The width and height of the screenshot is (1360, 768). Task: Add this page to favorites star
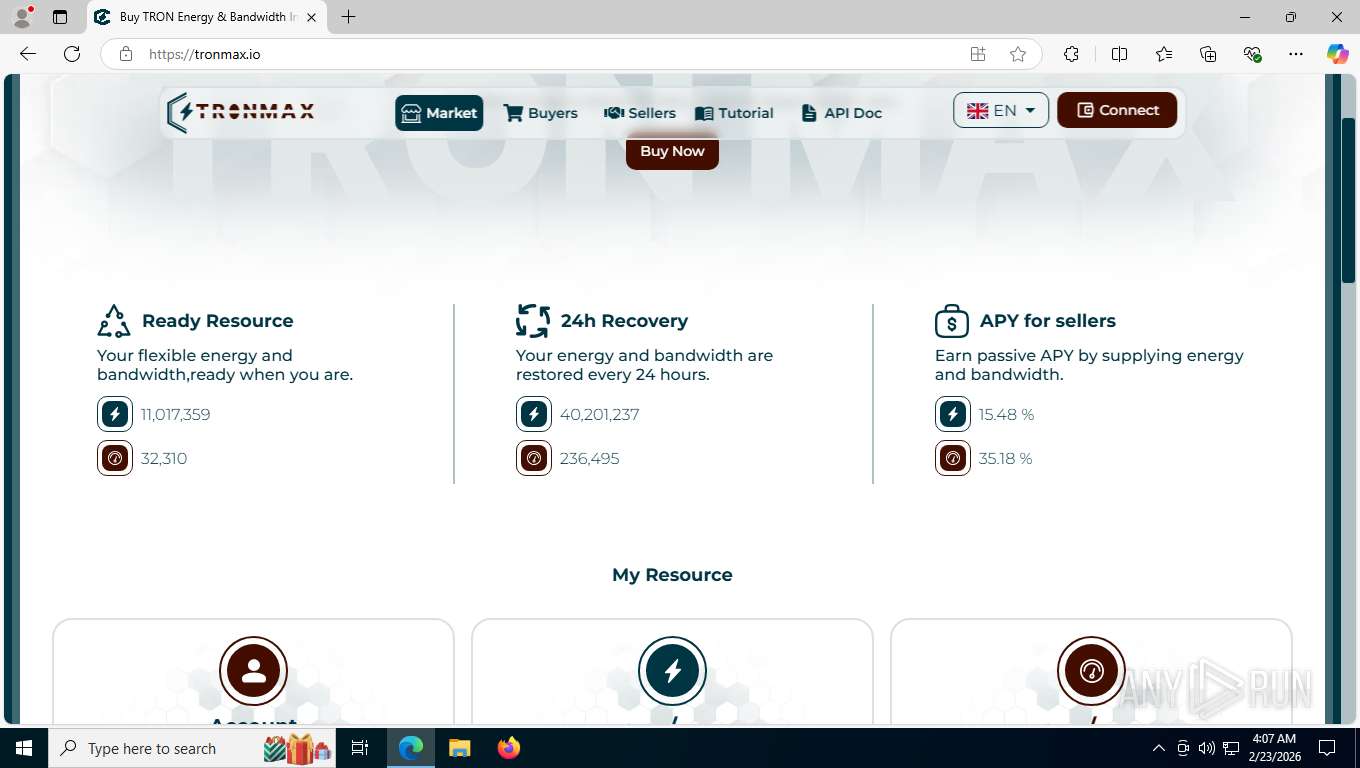[1018, 54]
